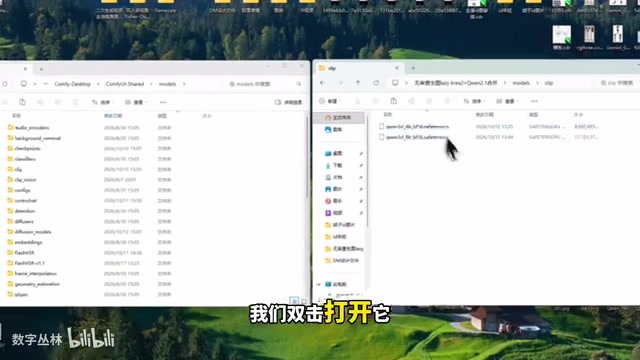
Task: Click Comfy-Desktop breadcrumb in models window
Action: [72, 84]
